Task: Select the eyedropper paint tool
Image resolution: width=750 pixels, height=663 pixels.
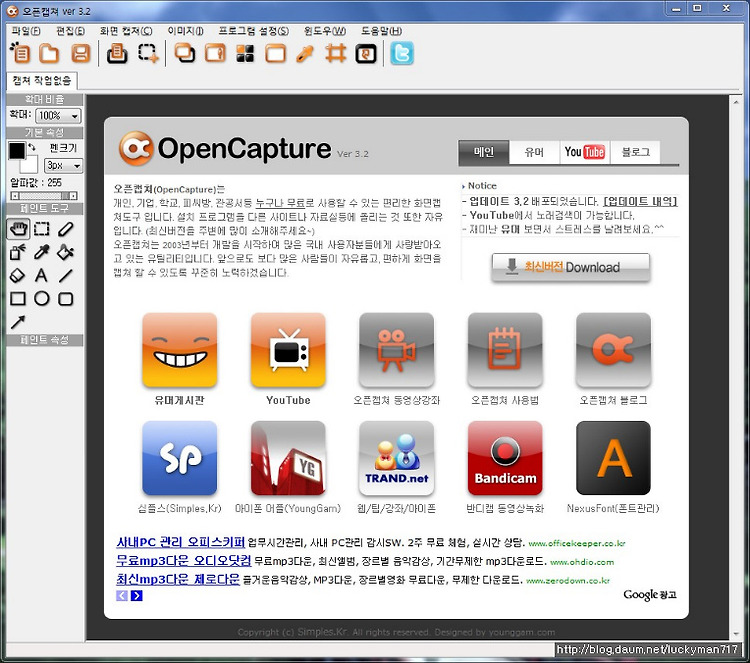Action: [x=42, y=252]
